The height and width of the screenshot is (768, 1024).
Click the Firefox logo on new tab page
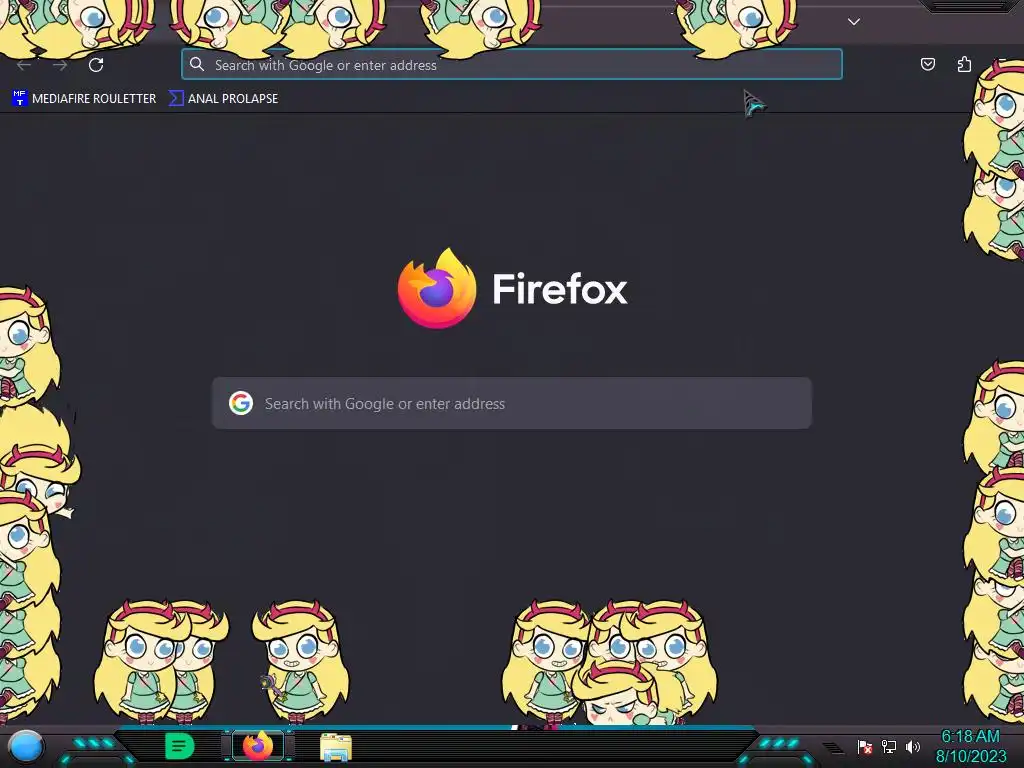click(x=437, y=288)
